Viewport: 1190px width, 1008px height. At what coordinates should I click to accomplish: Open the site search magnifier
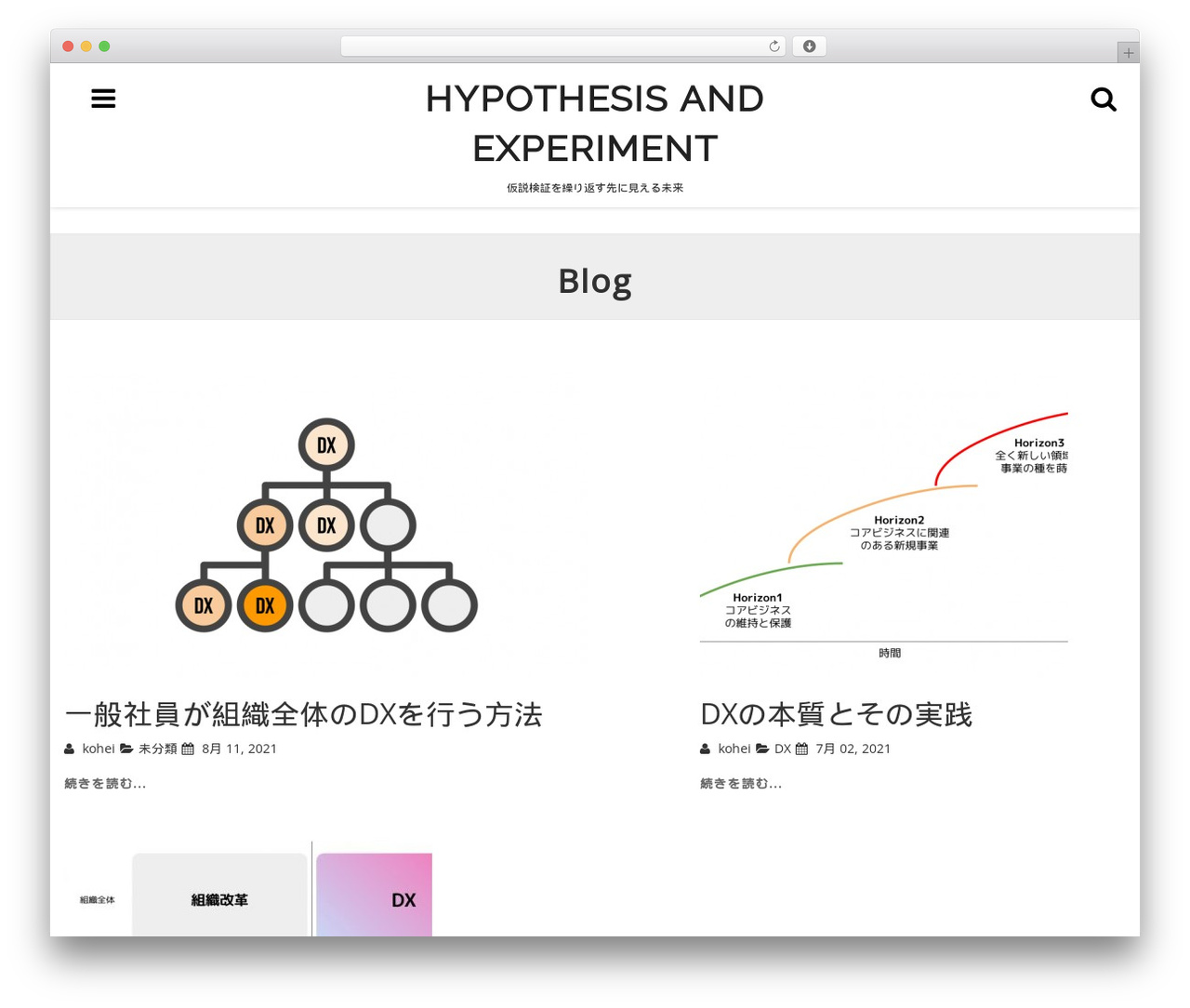1104,99
